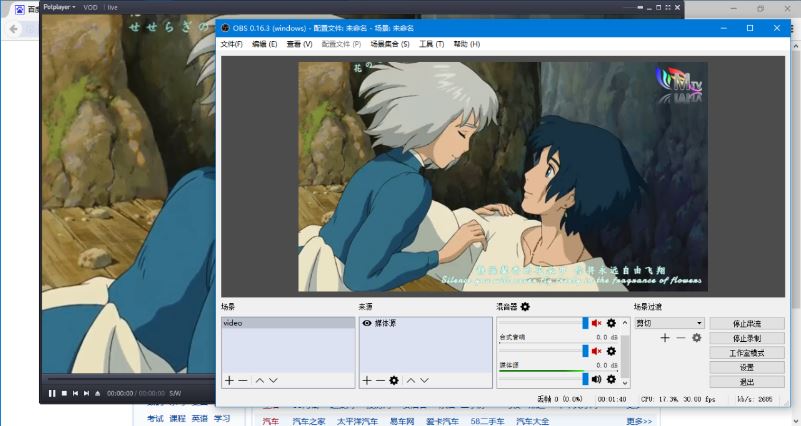The height and width of the screenshot is (426, 801).
Task: Add a new scene with the plus icon
Action: 229,380
